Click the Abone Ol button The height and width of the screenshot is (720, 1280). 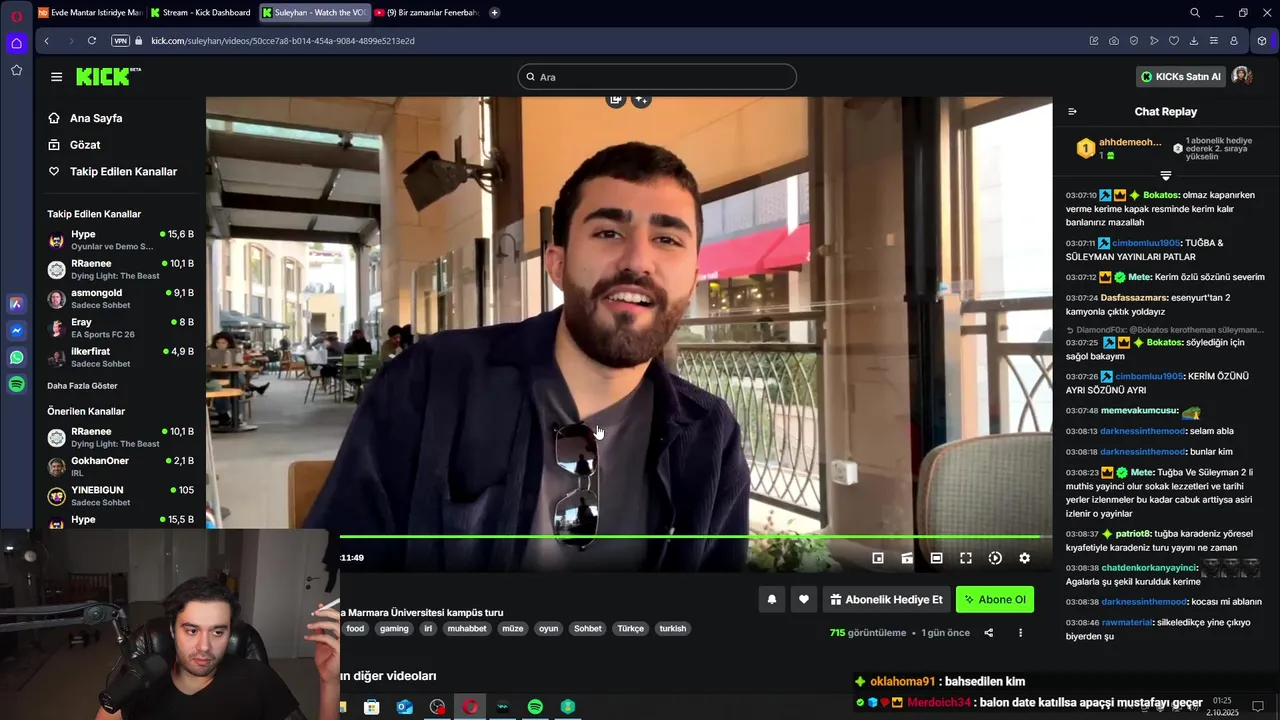[x=995, y=600]
